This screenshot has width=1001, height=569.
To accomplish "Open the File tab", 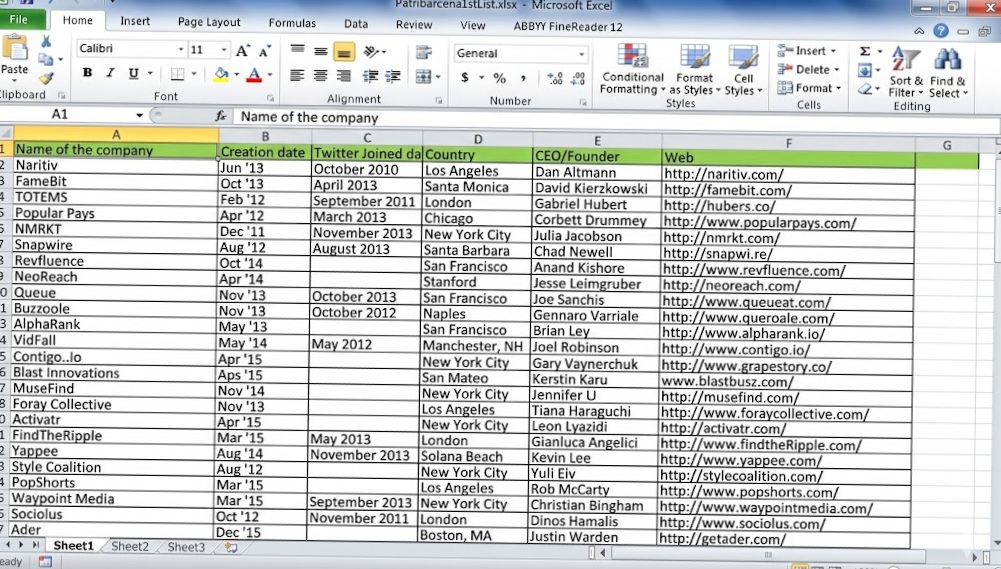I will pos(20,19).
